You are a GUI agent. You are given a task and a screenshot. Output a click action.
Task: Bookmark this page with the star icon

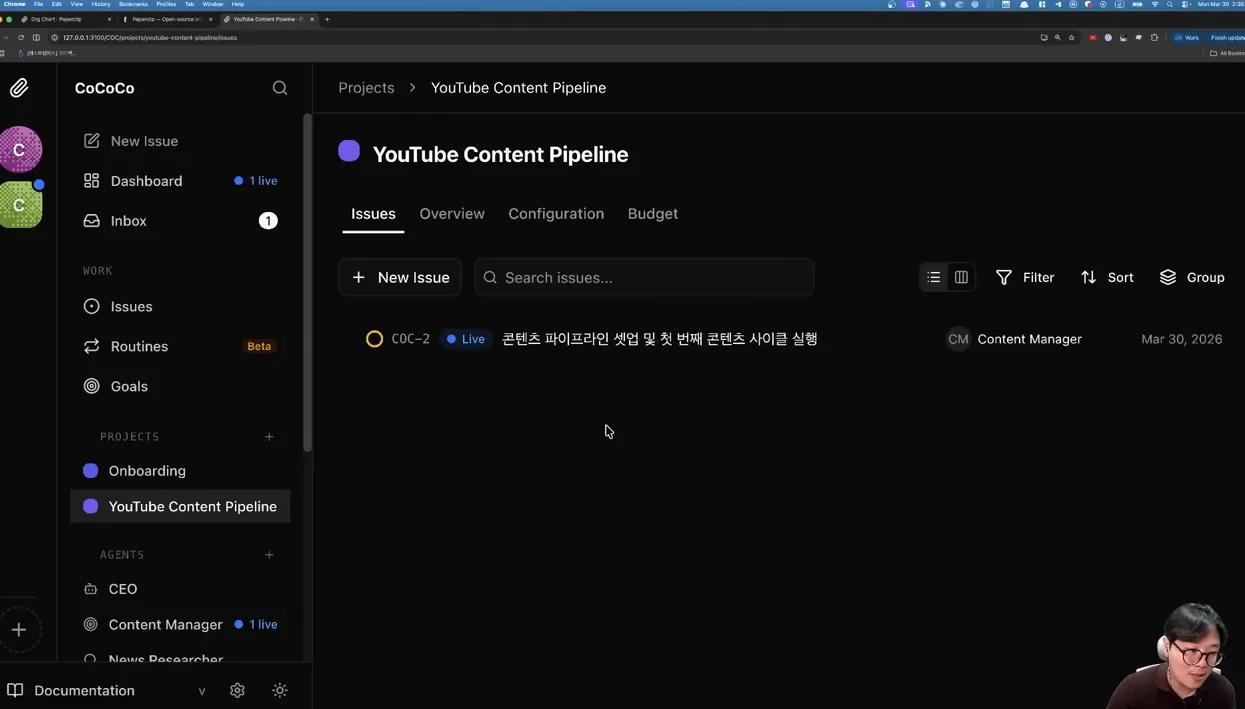click(1072, 38)
